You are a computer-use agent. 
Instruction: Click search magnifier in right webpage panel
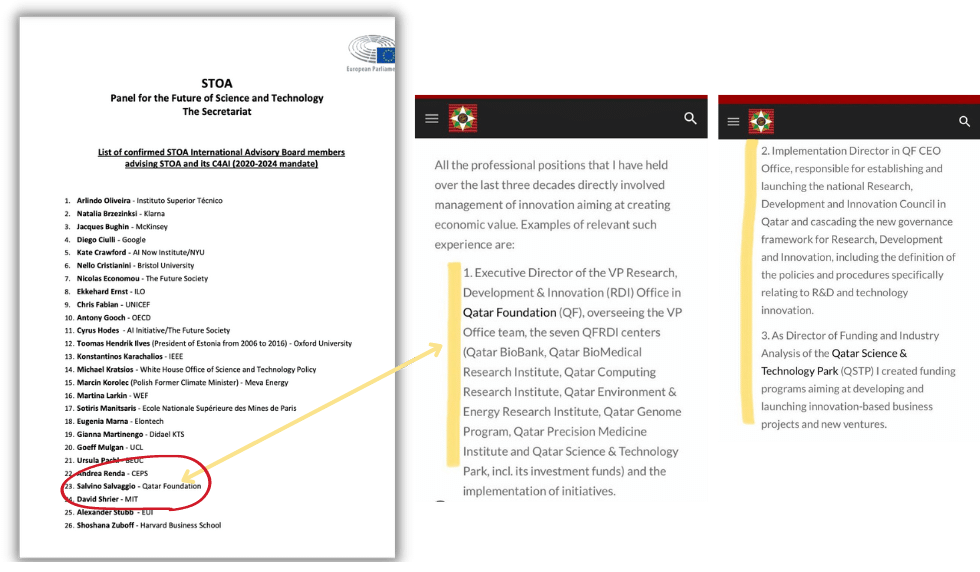pyautogui.click(x=964, y=121)
